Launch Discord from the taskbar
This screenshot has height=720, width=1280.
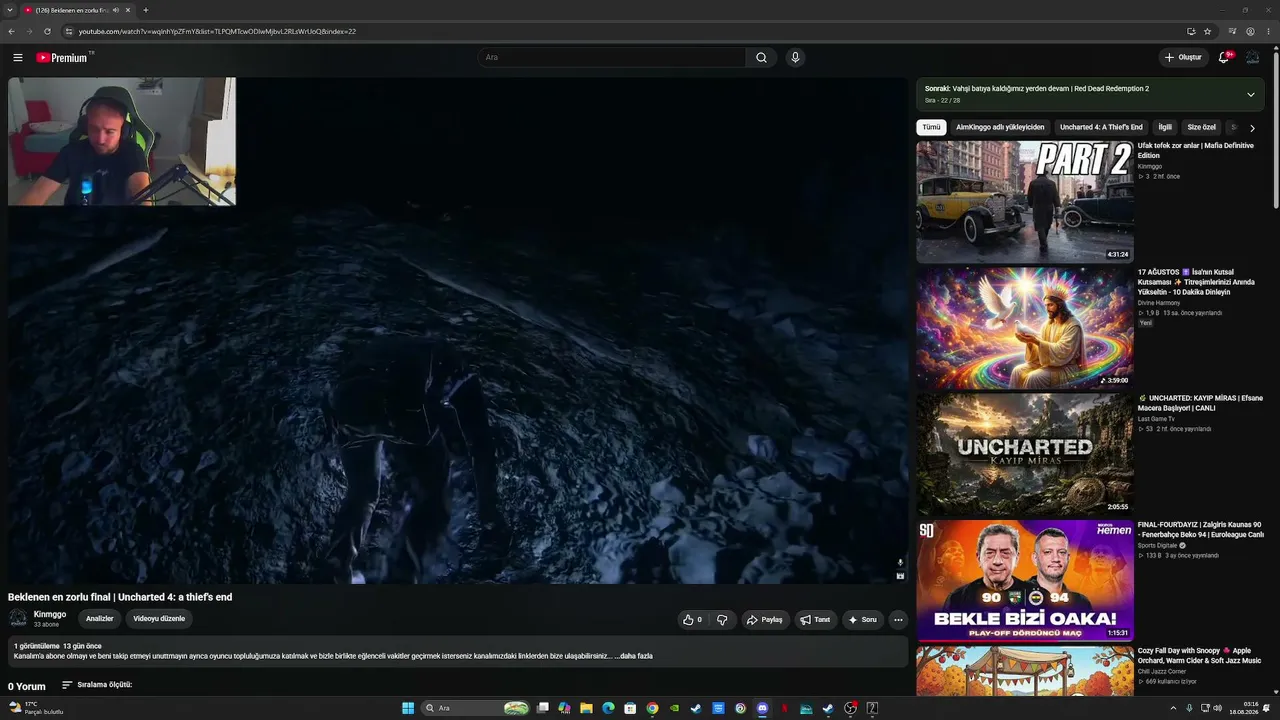tap(762, 708)
